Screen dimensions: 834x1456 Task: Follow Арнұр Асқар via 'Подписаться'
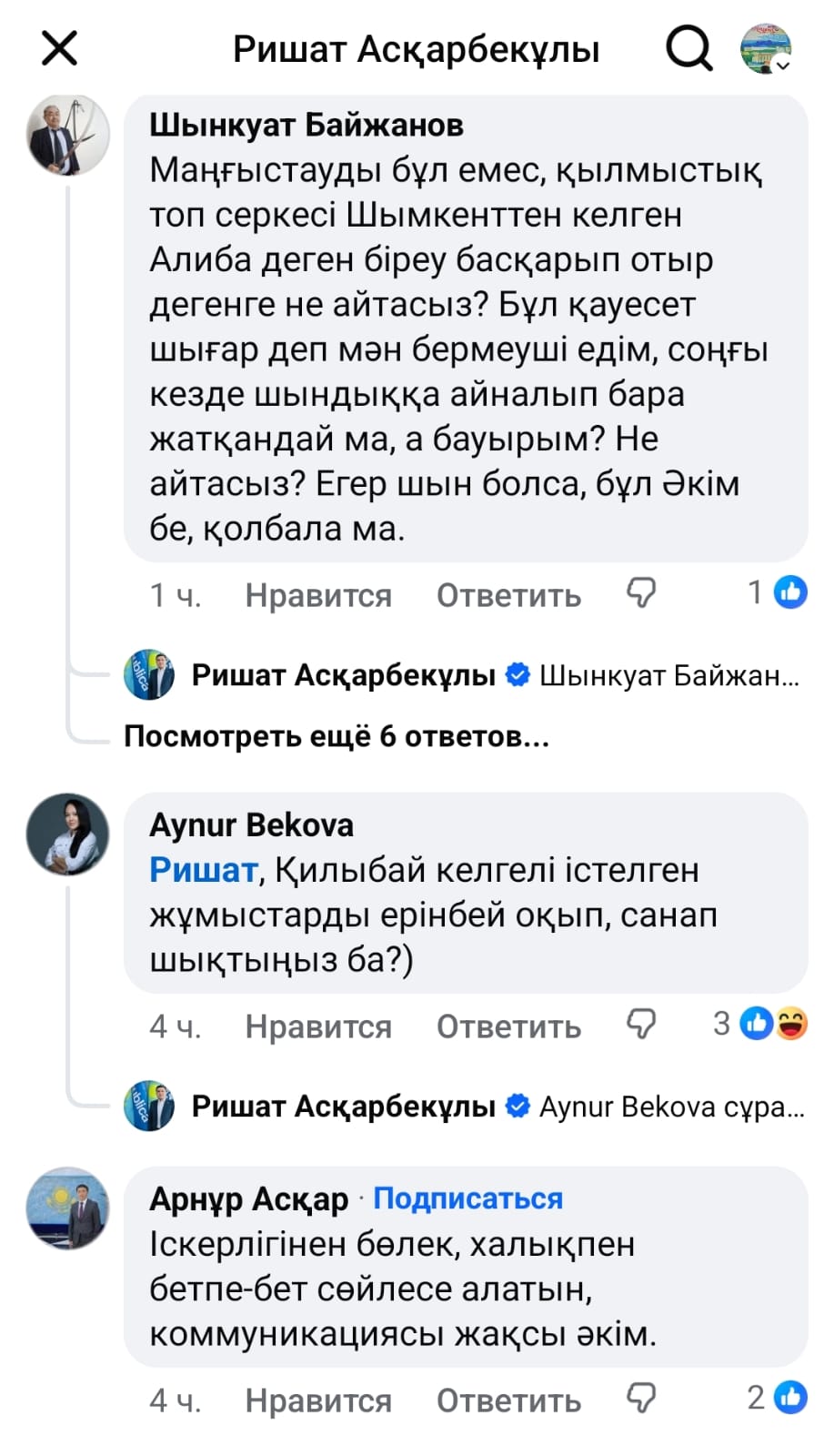point(467,1198)
